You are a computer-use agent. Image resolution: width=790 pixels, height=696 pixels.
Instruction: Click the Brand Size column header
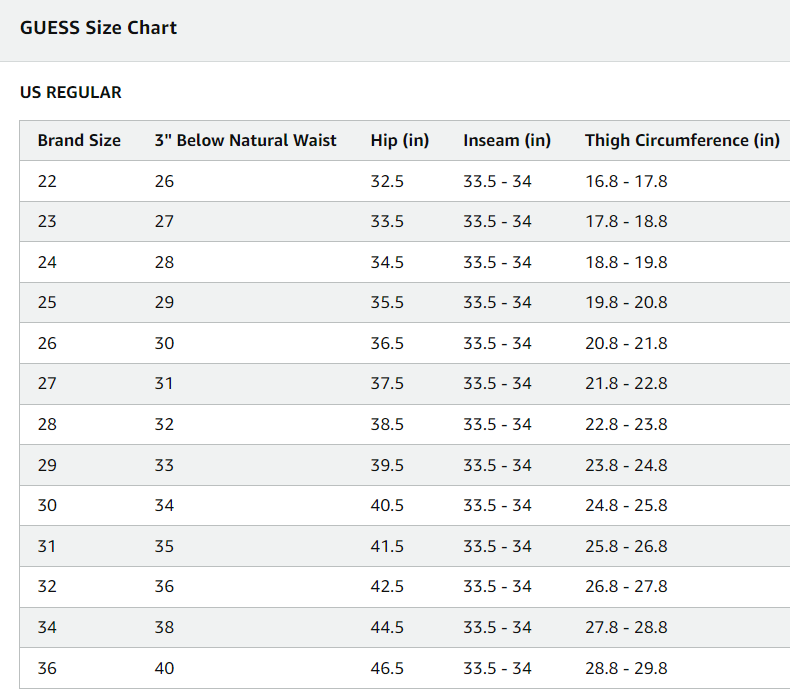coord(79,140)
